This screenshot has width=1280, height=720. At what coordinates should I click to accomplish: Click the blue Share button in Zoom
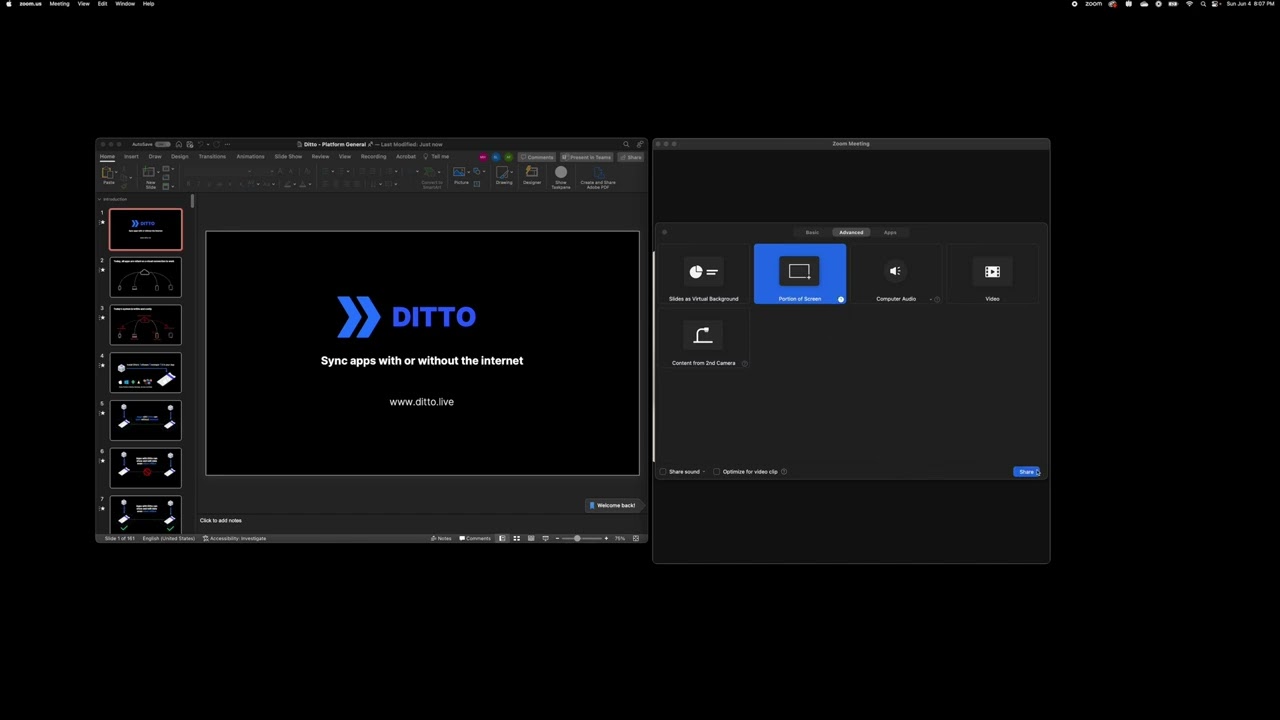1027,472
